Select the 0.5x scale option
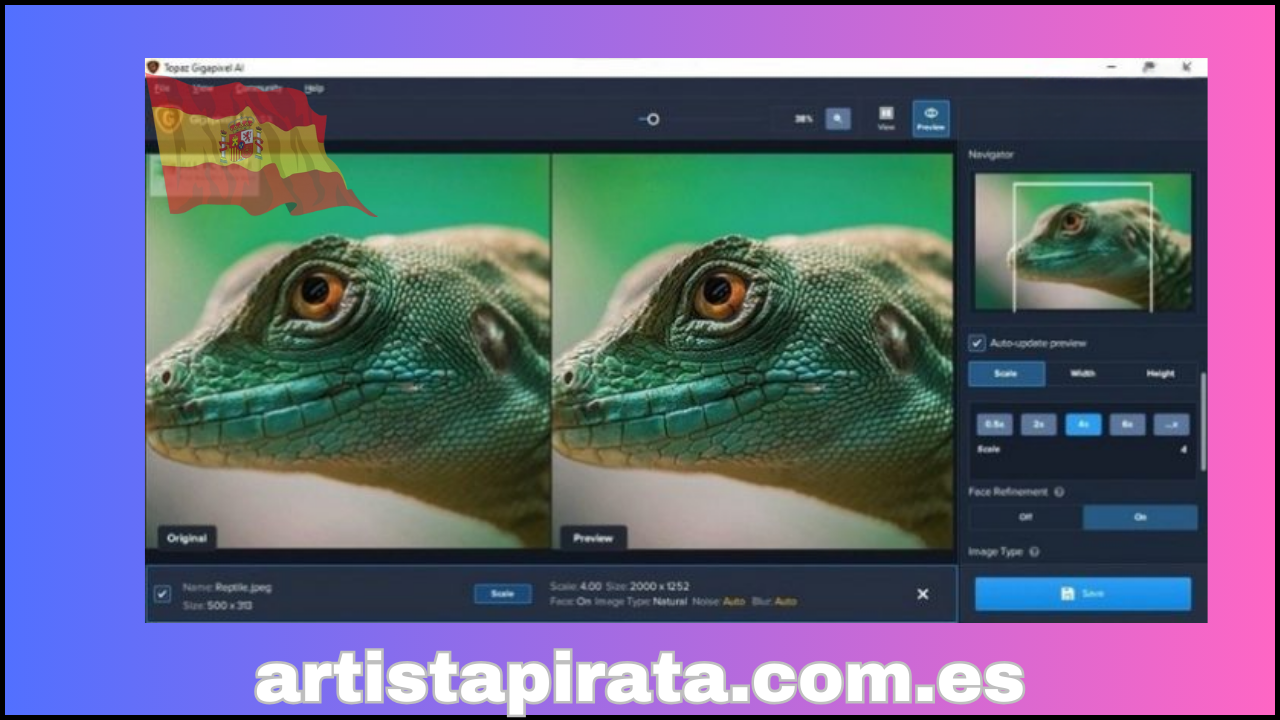 point(994,424)
